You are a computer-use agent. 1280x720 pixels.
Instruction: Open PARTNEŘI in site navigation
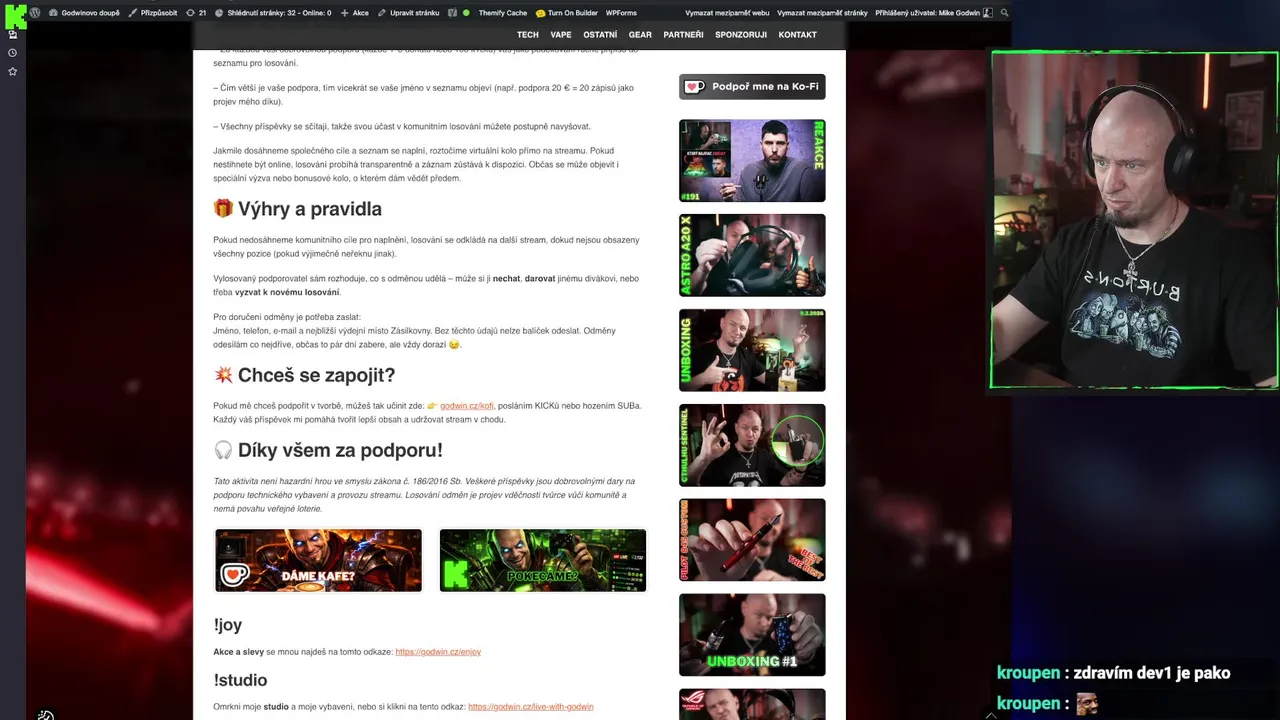tap(683, 35)
